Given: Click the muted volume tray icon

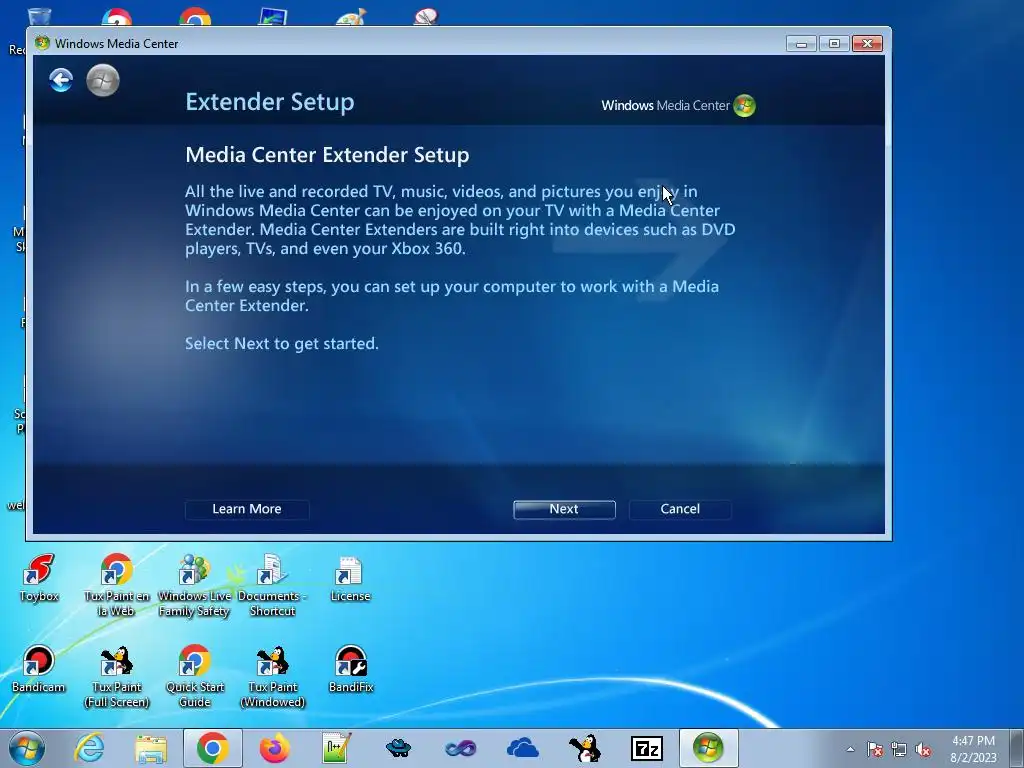Looking at the screenshot, I should pyautogui.click(x=923, y=749).
